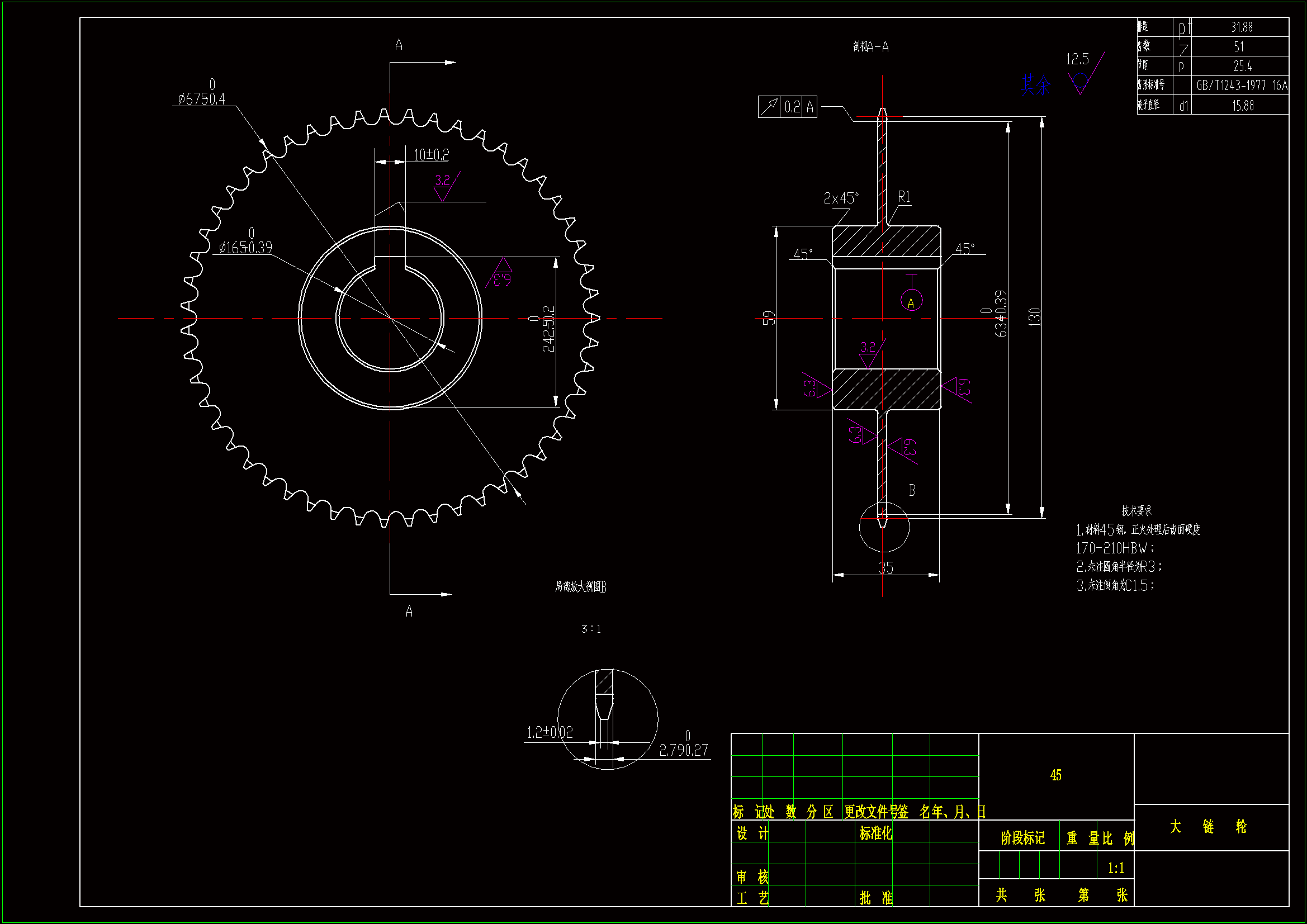The width and height of the screenshot is (1307, 924).
Task: Select the blue 其余 text
Action: (x=1035, y=85)
